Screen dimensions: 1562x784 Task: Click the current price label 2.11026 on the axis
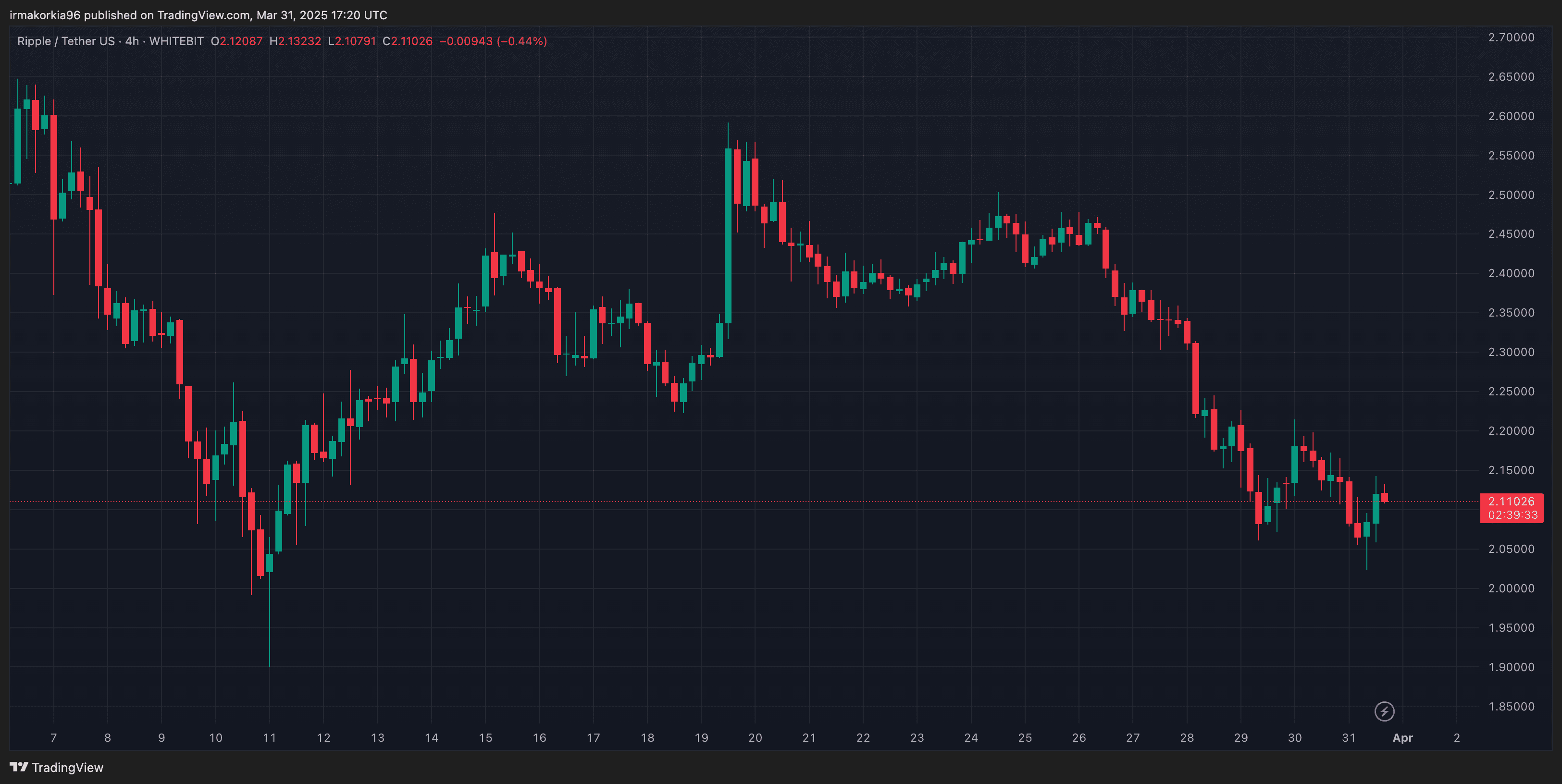click(1511, 501)
